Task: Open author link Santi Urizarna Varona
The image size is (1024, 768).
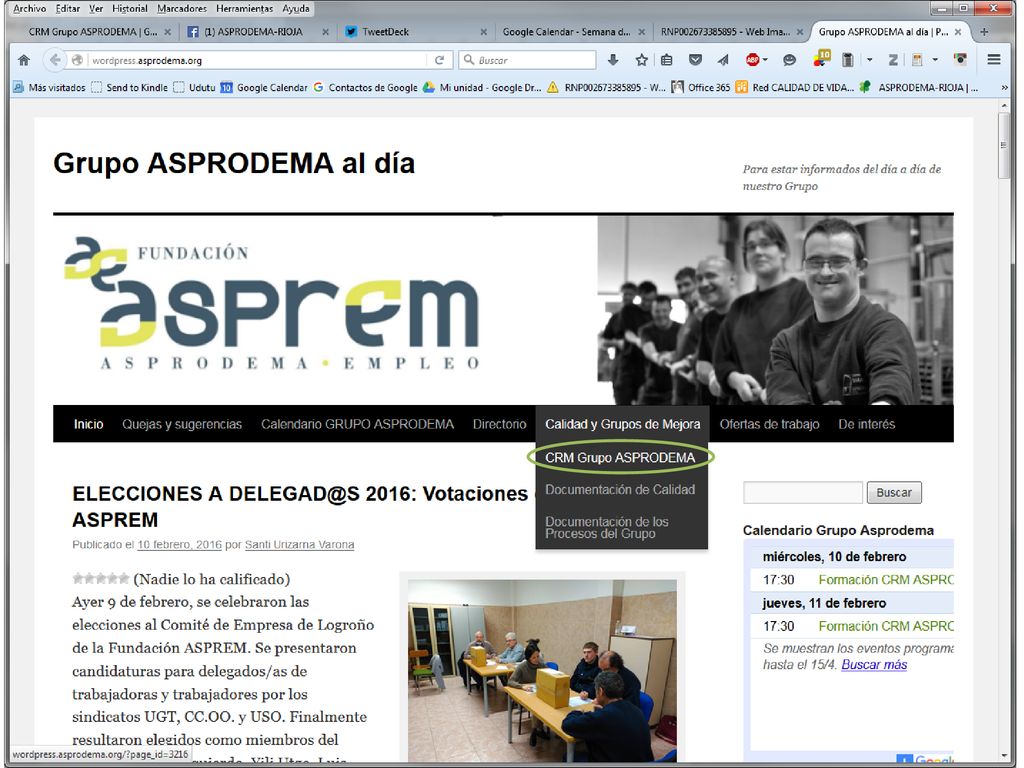Action: (300, 545)
